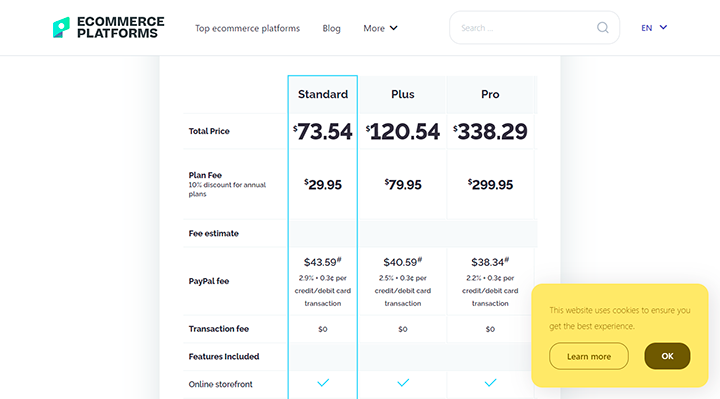Click the $120.54 total price
The width and height of the screenshot is (720, 399).
coord(403,132)
